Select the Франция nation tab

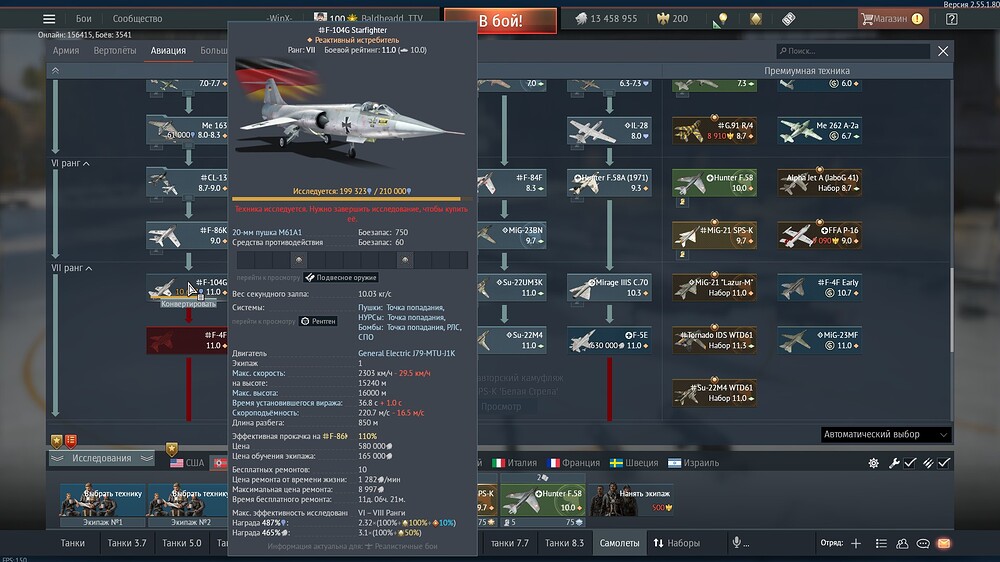[573, 463]
